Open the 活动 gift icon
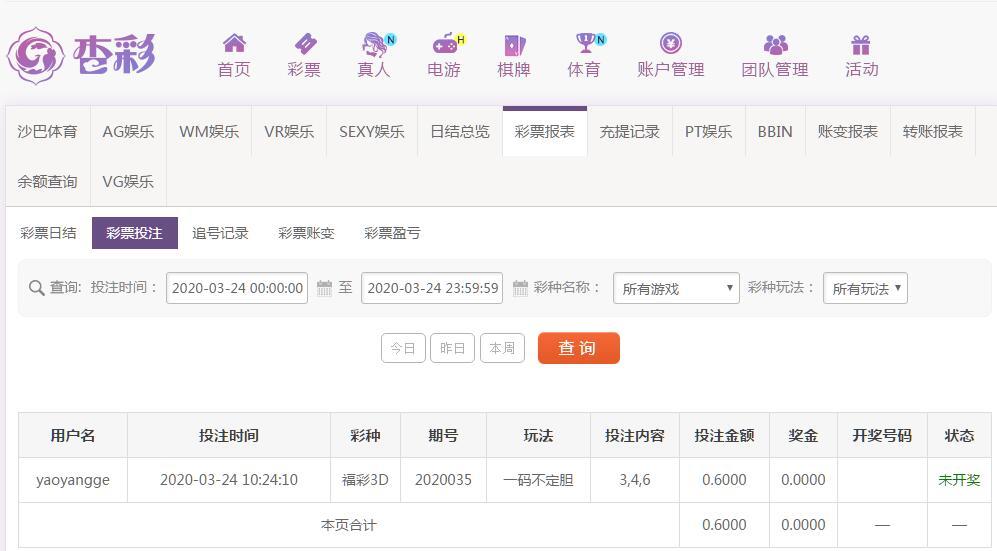This screenshot has height=551, width=997. point(860,44)
